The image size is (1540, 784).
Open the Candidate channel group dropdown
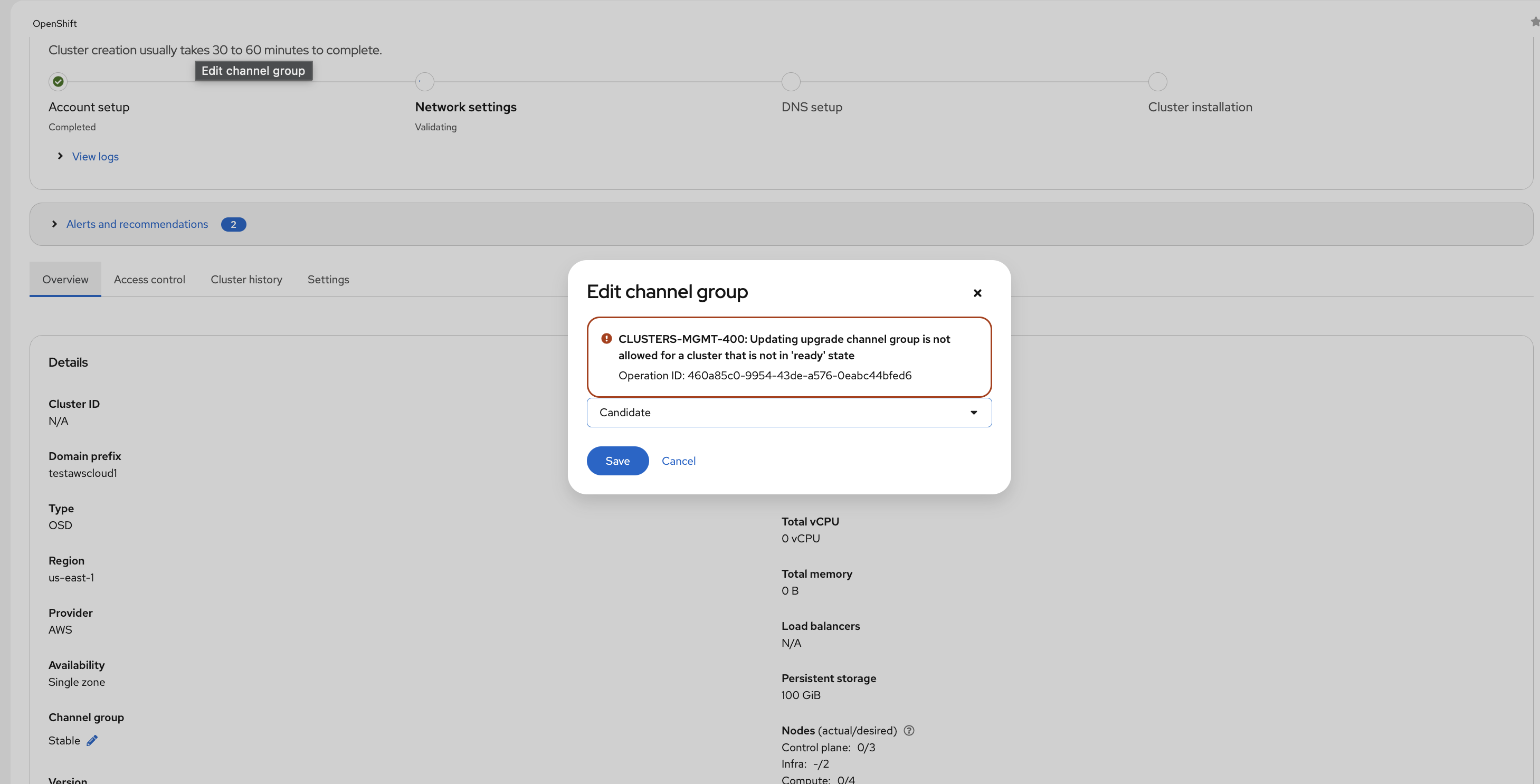[788, 413]
